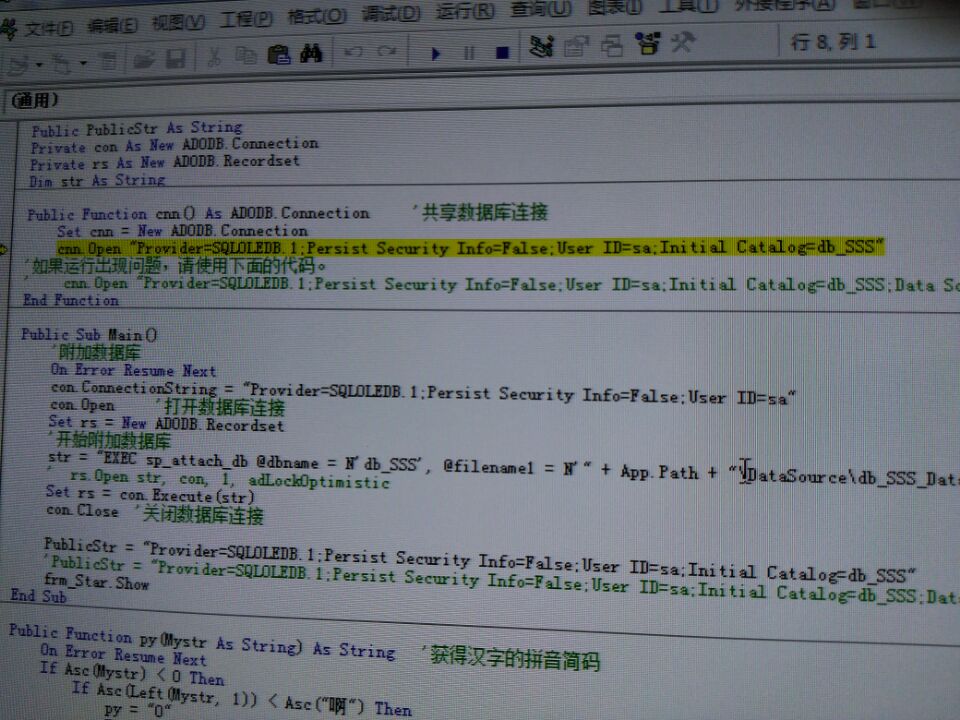Click the Copy icon
This screenshot has height=720, width=960.
point(246,56)
